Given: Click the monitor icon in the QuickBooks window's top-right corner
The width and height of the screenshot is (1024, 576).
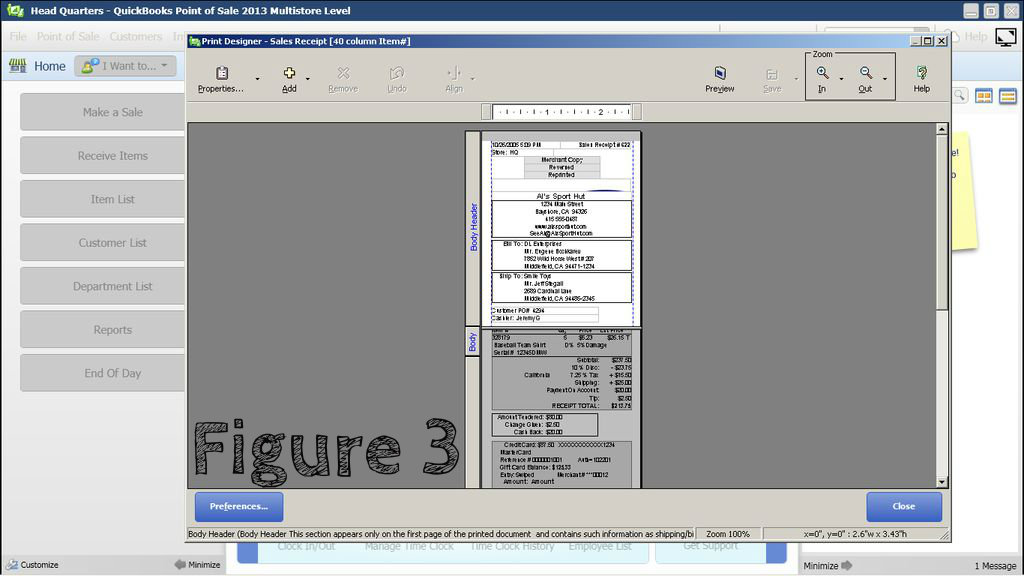Looking at the screenshot, I should [1006, 37].
